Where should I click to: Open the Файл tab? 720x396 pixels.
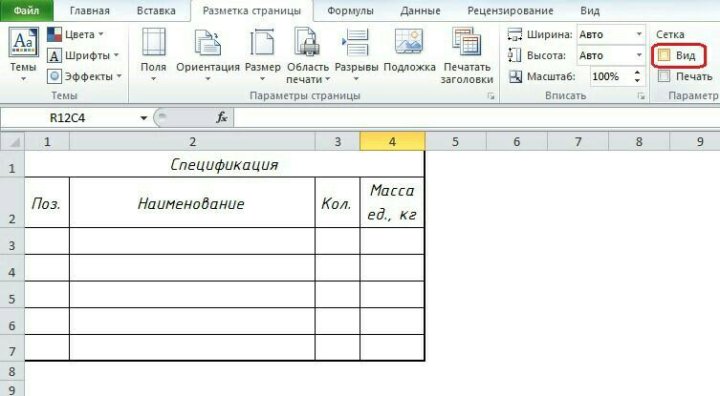pyautogui.click(x=26, y=10)
